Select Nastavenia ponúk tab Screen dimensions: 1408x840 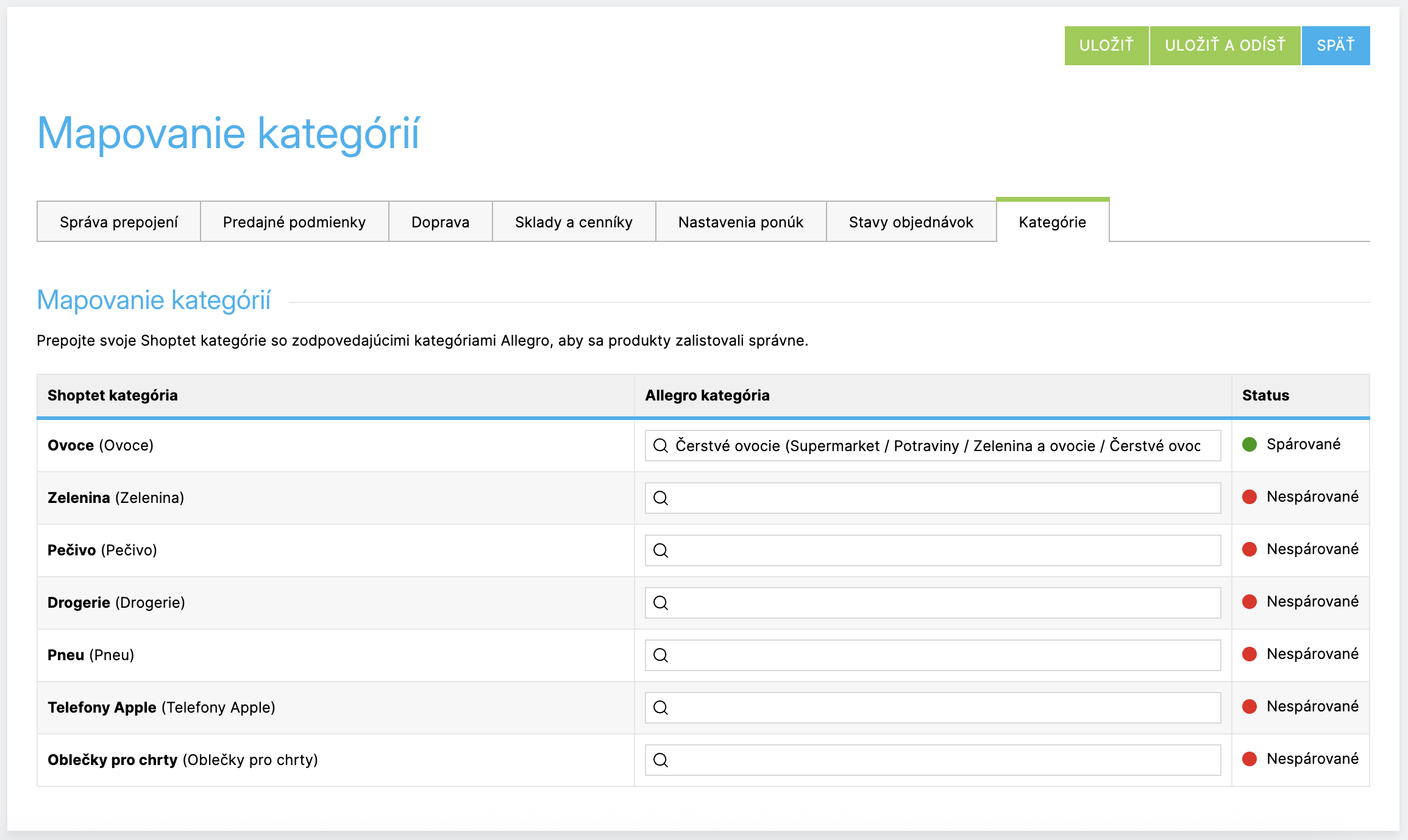pyautogui.click(x=741, y=222)
